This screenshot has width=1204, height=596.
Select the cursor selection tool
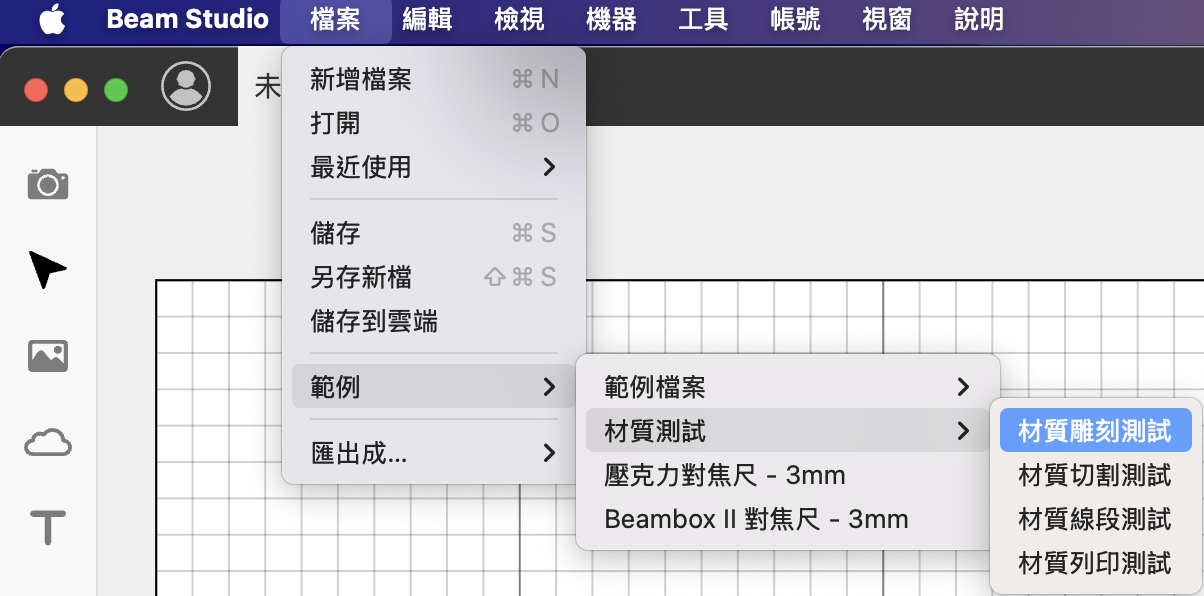48,270
